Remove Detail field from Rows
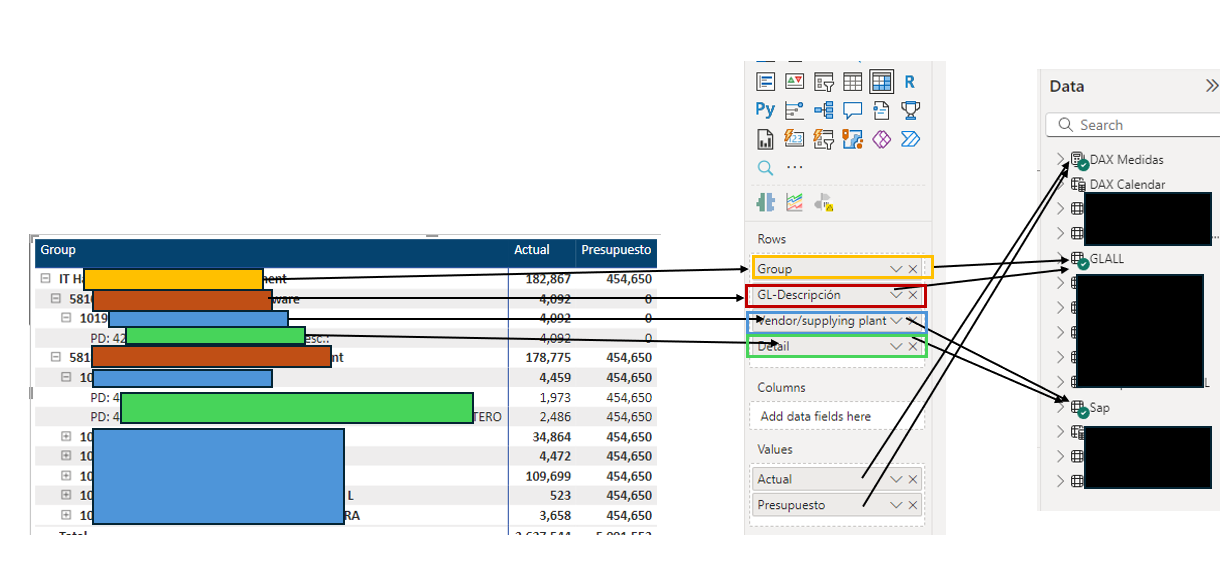Screen dimensions: 1229x569 tap(913, 346)
